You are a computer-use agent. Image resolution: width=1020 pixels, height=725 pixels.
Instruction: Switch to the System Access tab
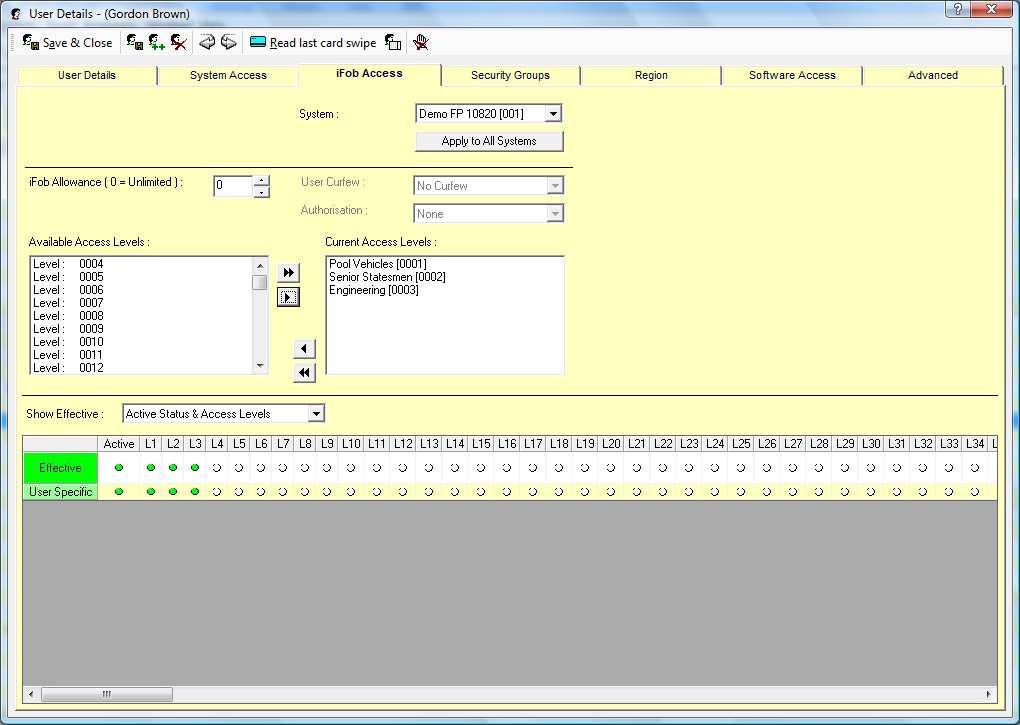(x=228, y=75)
